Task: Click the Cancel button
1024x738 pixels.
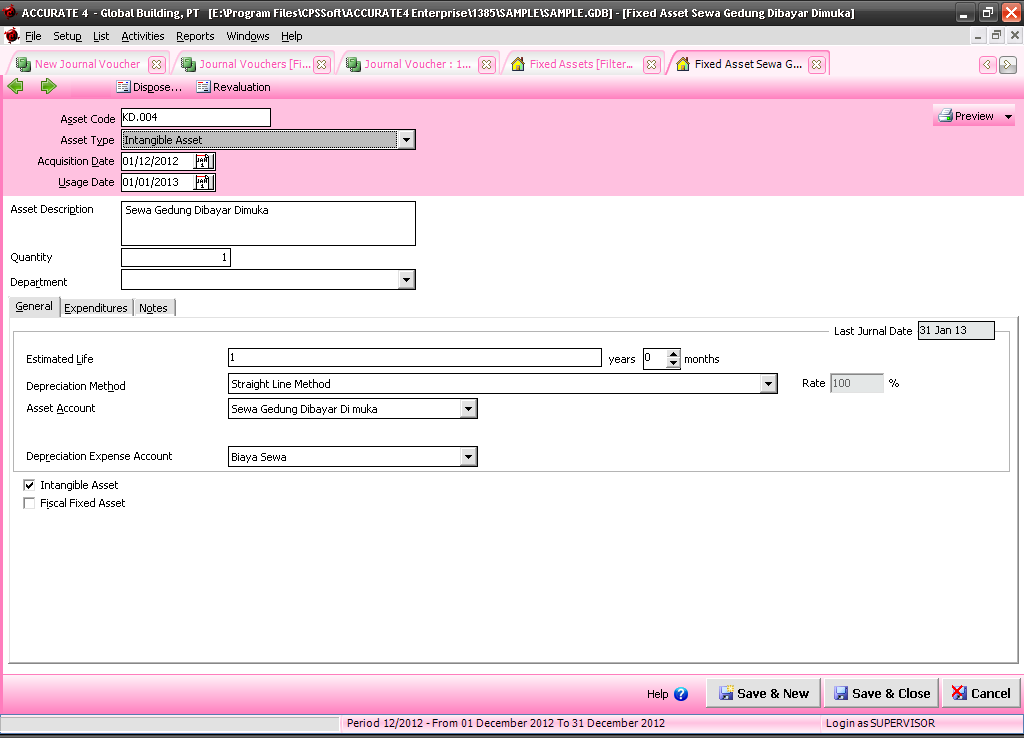Action: tap(980, 693)
